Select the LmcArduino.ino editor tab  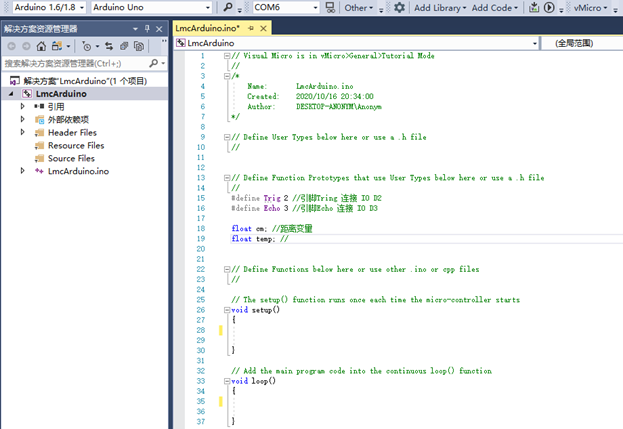coord(208,28)
